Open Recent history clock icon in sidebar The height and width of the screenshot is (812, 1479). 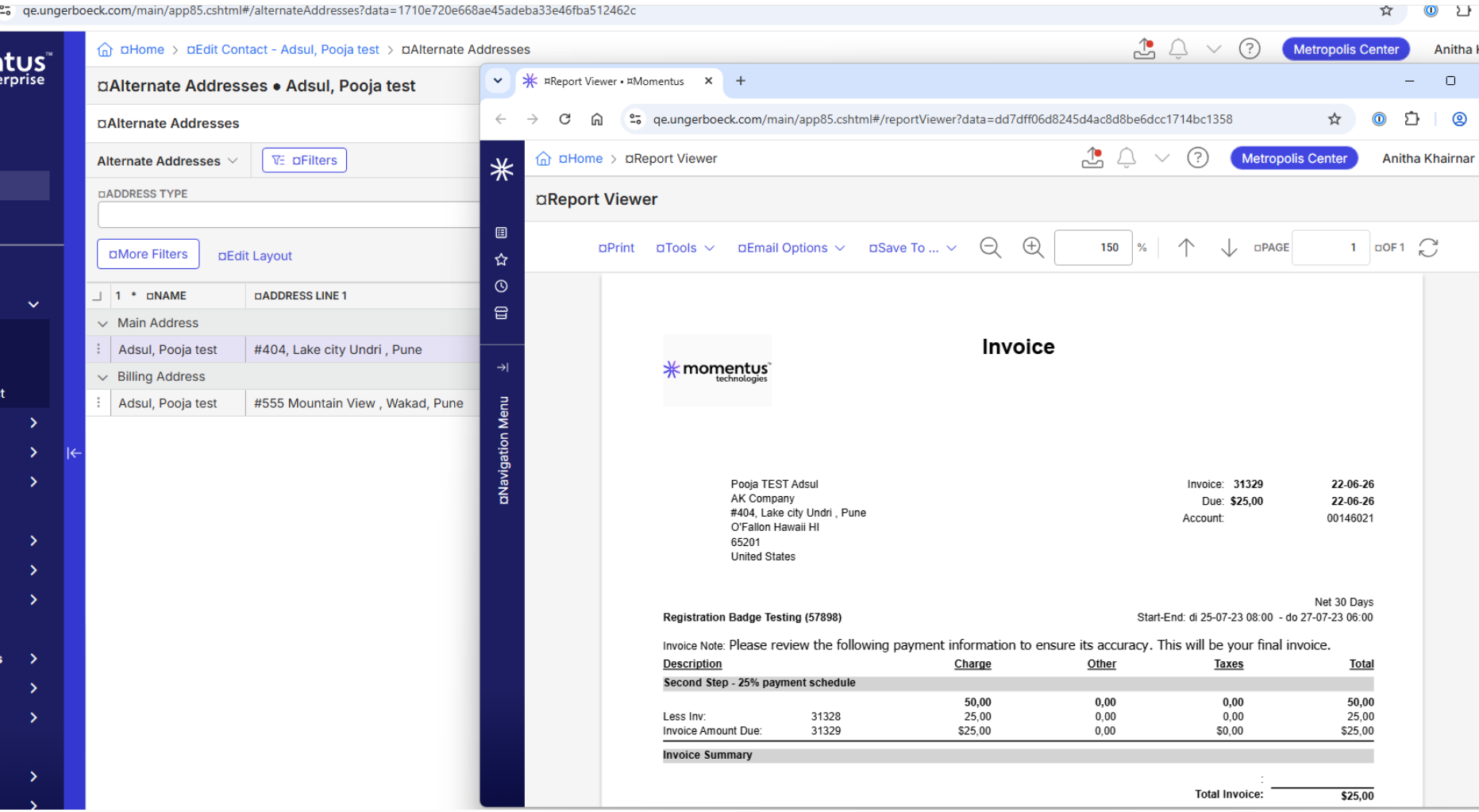click(x=501, y=287)
